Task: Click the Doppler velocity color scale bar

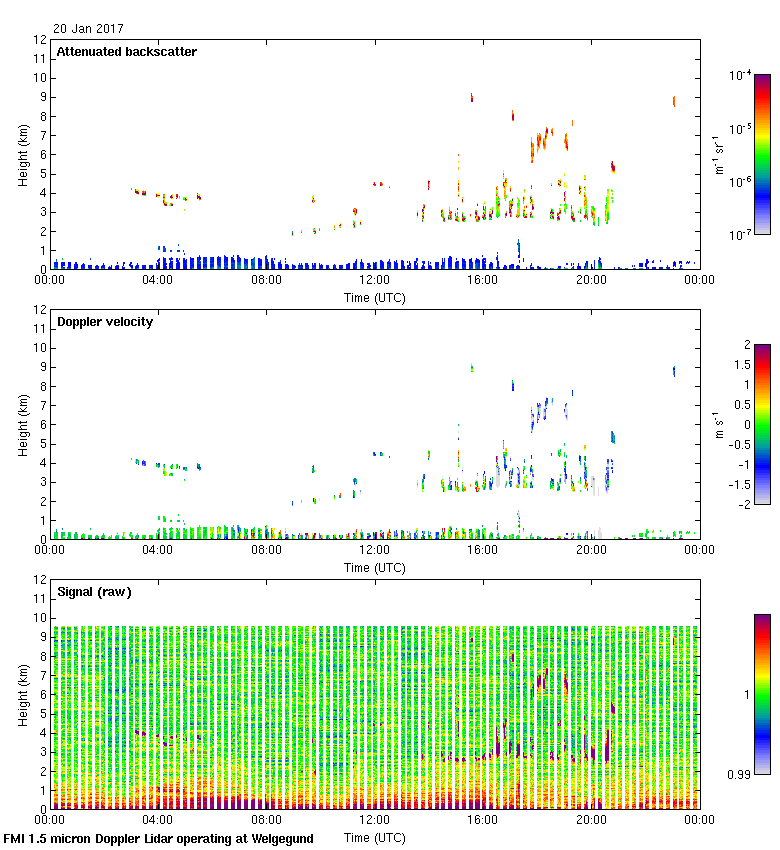Action: 762,424
